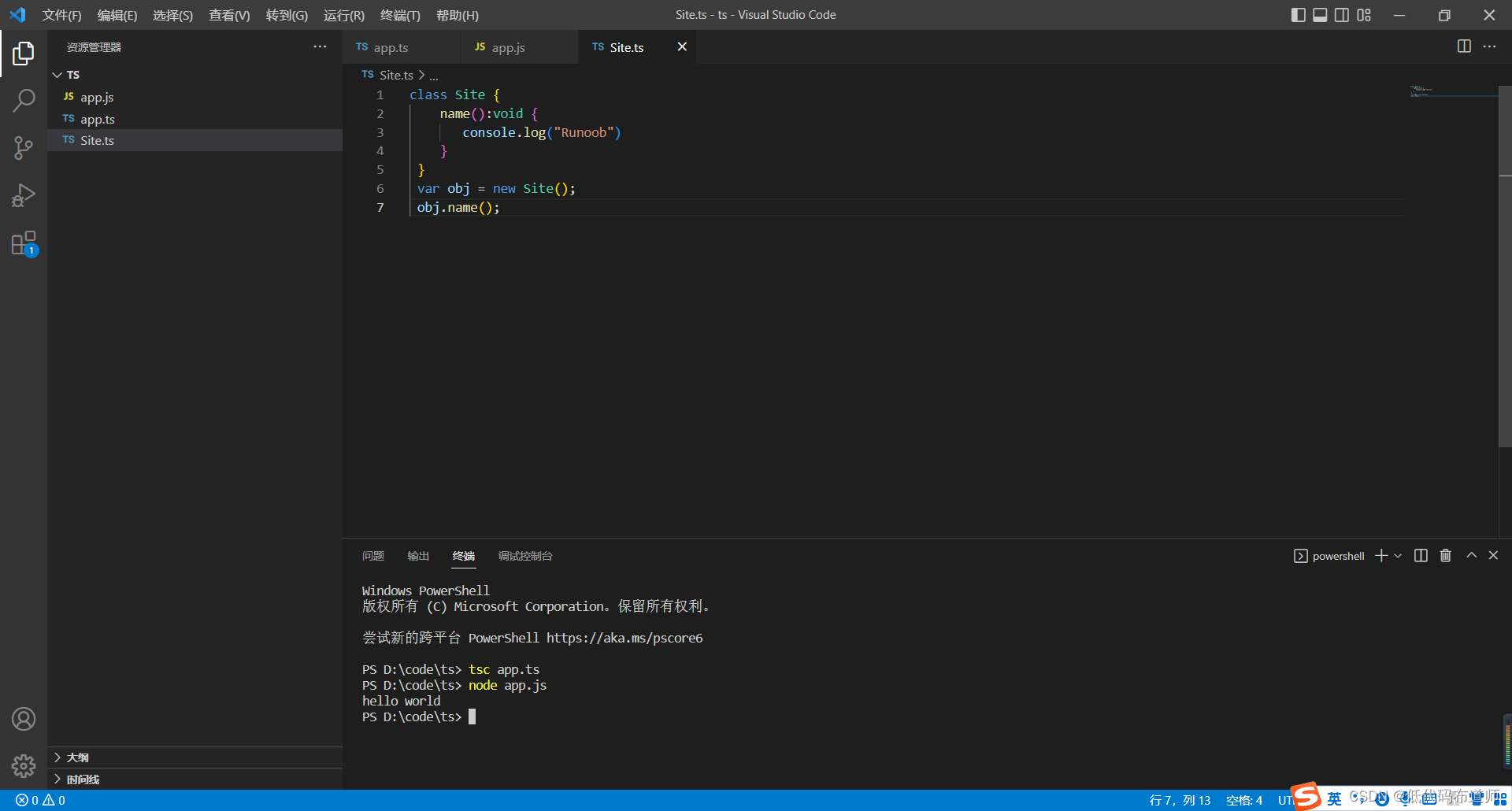Open the 文件(F) menu
Screen dimensions: 1512x811
click(x=61, y=15)
